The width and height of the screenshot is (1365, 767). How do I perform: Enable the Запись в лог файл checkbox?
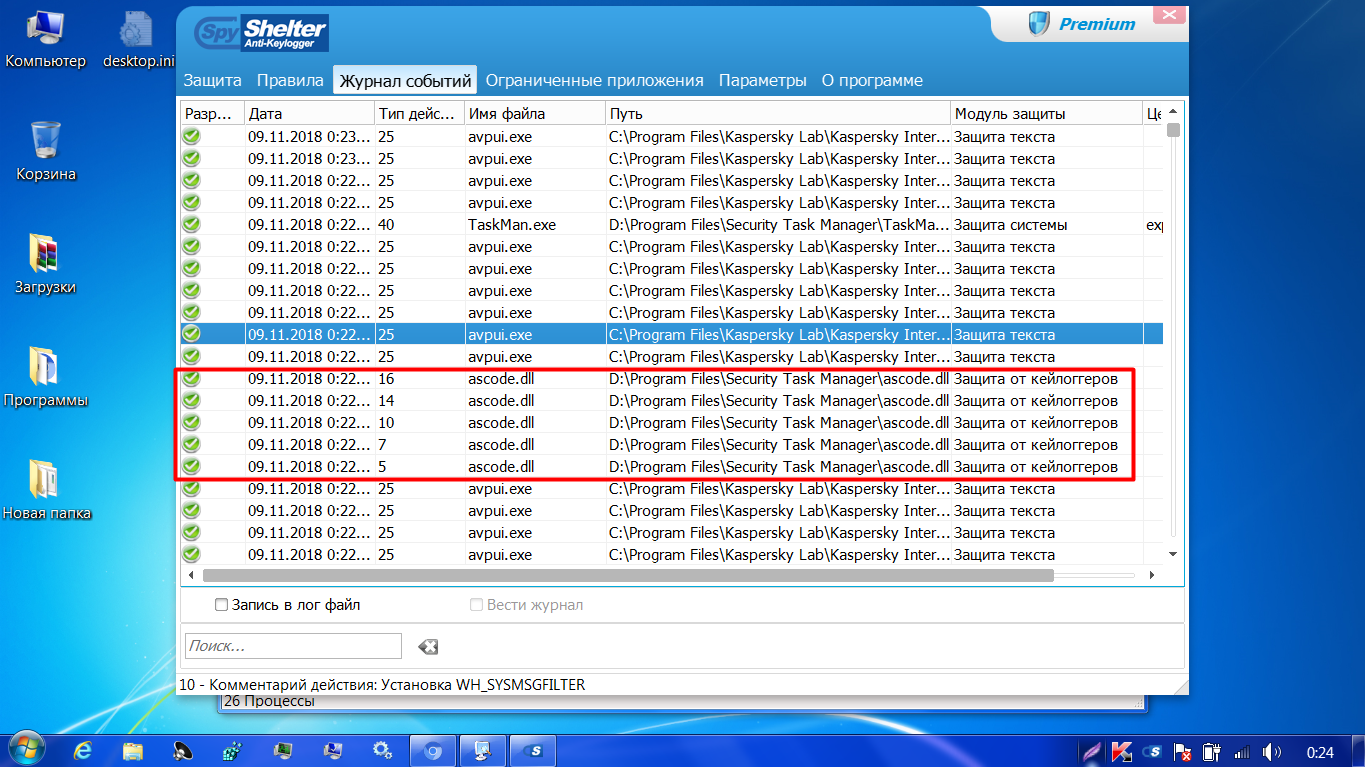[221, 605]
